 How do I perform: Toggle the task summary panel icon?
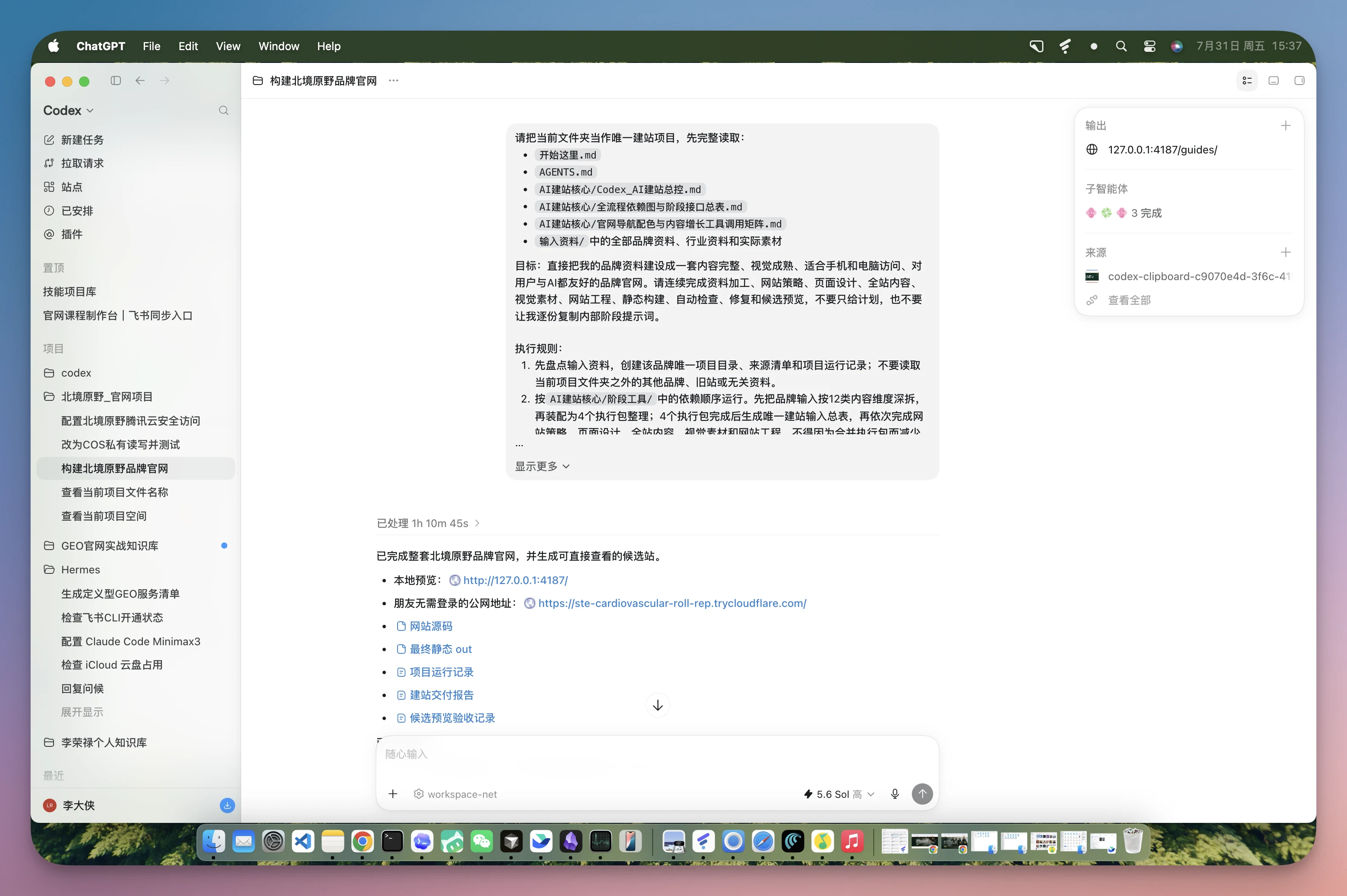pos(1247,81)
